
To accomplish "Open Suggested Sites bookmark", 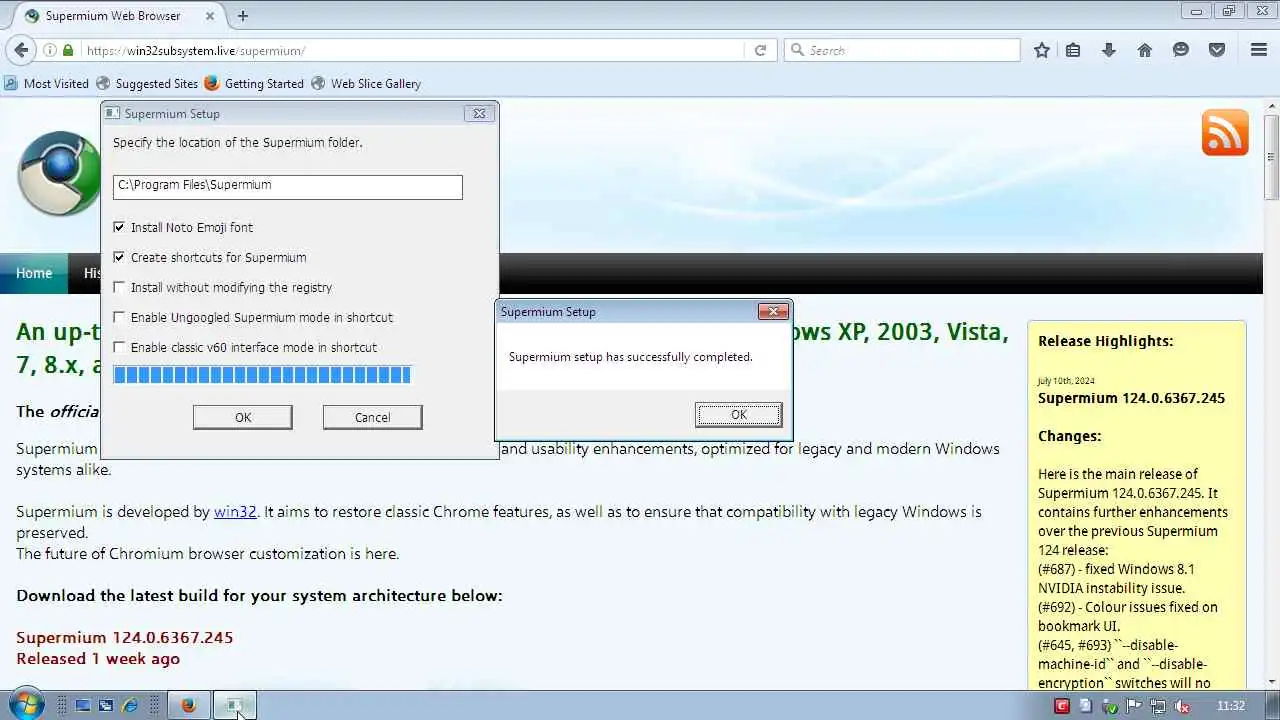I will pos(147,83).
